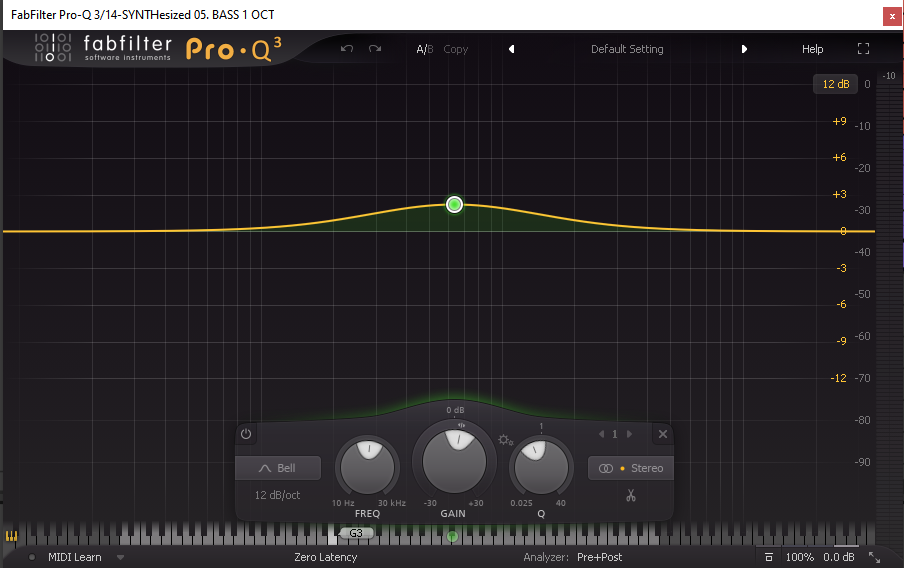Click the Undo arrow icon
The image size is (904, 568).
pyautogui.click(x=347, y=49)
